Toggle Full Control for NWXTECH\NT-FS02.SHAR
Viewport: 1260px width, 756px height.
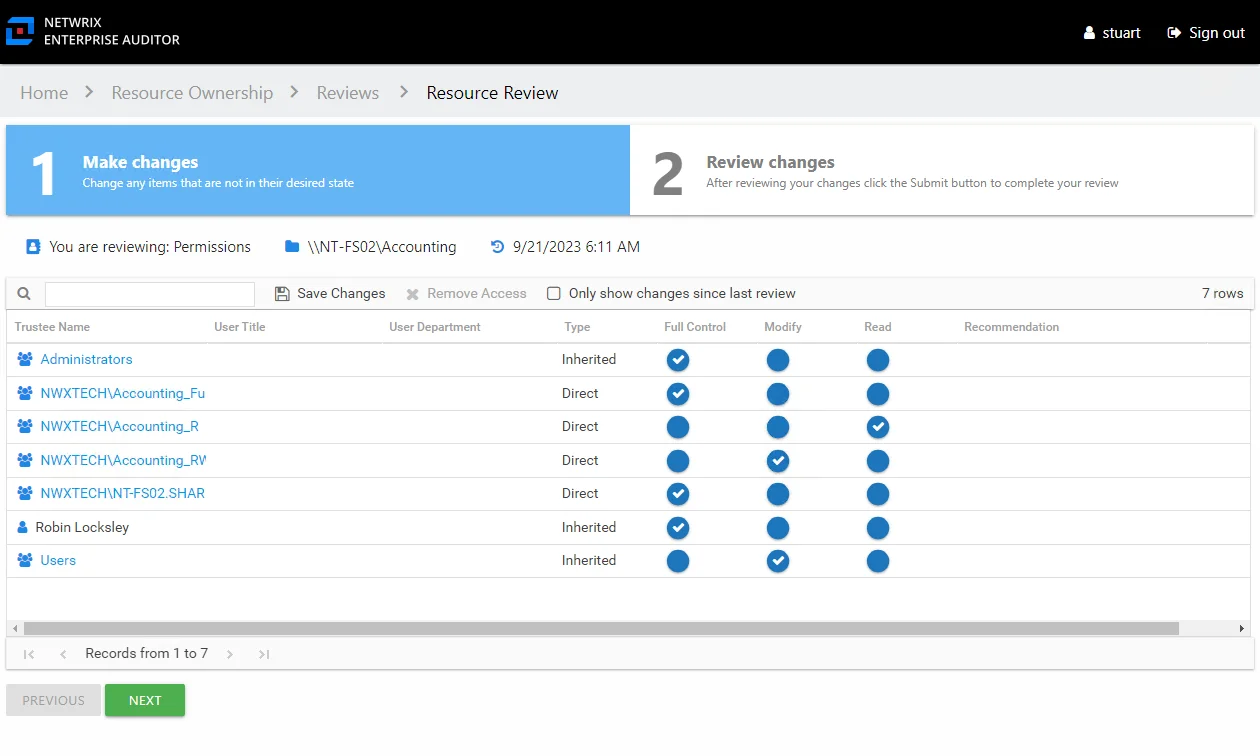pos(678,494)
